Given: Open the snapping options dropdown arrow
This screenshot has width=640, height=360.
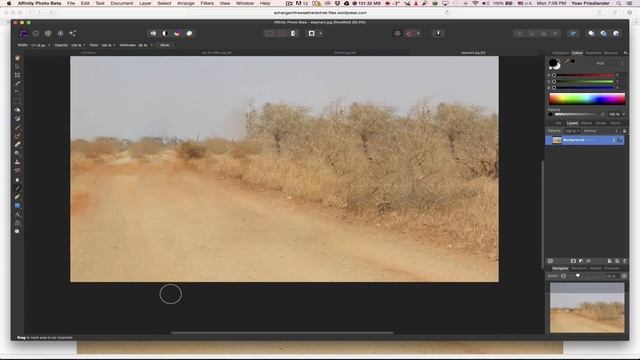Looking at the screenshot, I should (x=418, y=33).
